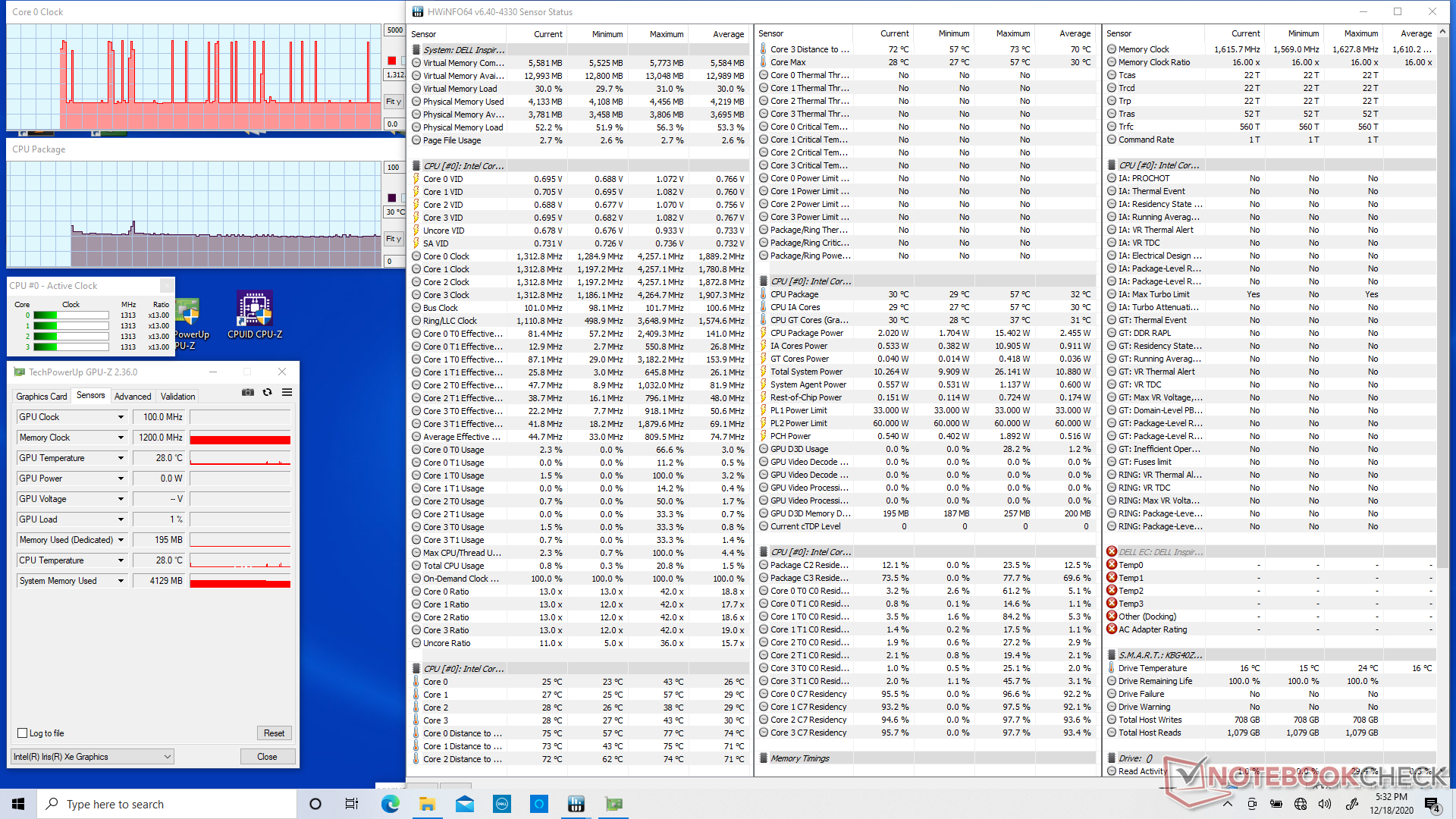The image size is (1456, 819).
Task: Click the scrollbar up arrow in HWiNFO
Action: tap(1442, 32)
